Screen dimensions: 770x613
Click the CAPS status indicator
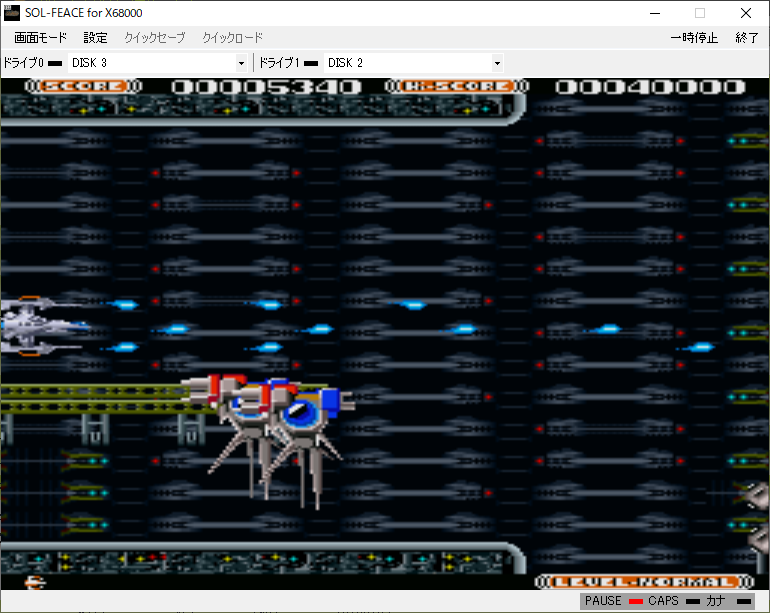pyautogui.click(x=693, y=602)
